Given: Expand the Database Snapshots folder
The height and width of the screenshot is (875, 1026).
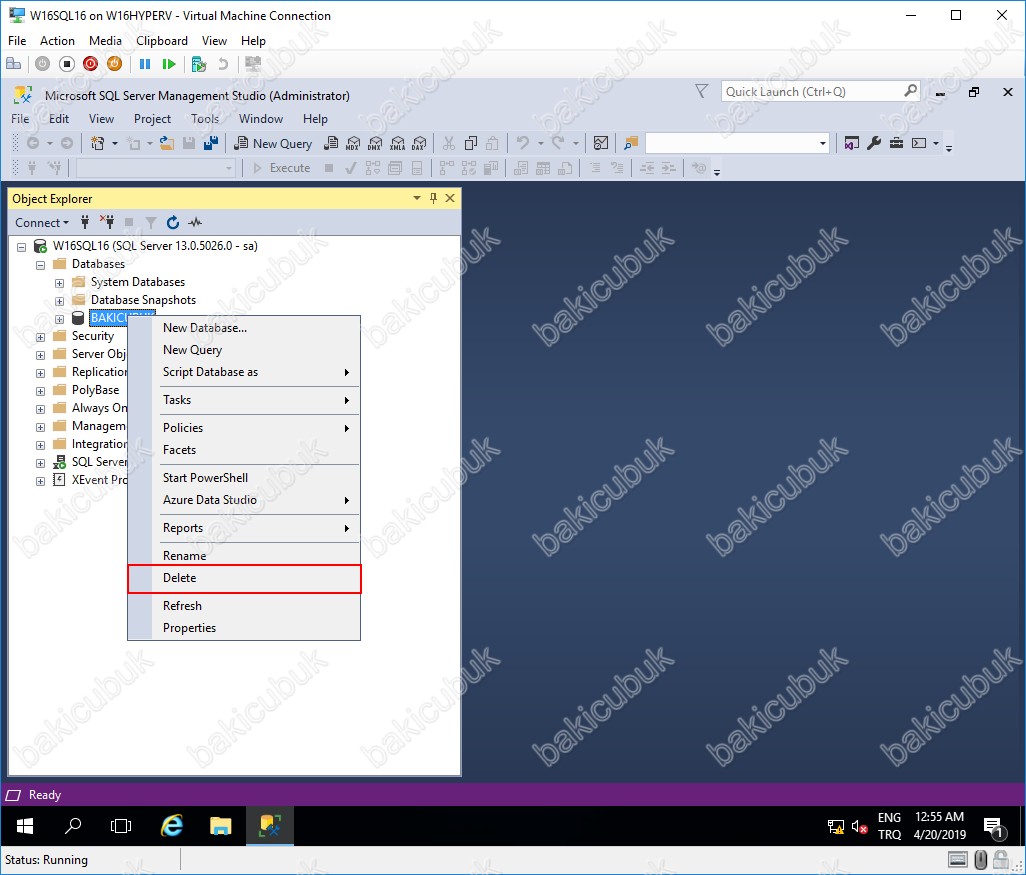Looking at the screenshot, I should pos(60,301).
